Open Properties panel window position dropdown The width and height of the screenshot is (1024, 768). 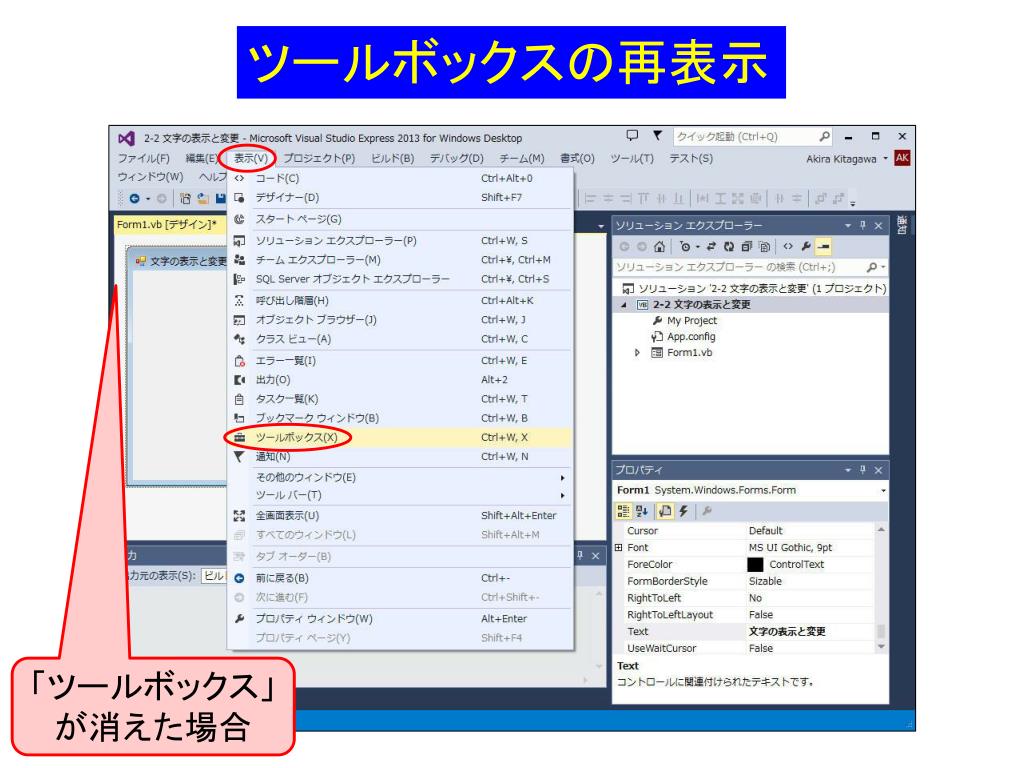[848, 470]
